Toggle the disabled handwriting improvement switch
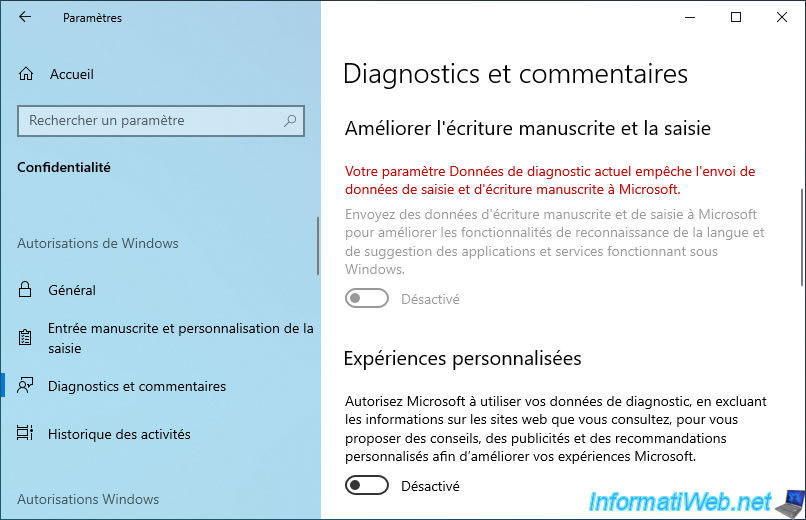 pos(367,299)
